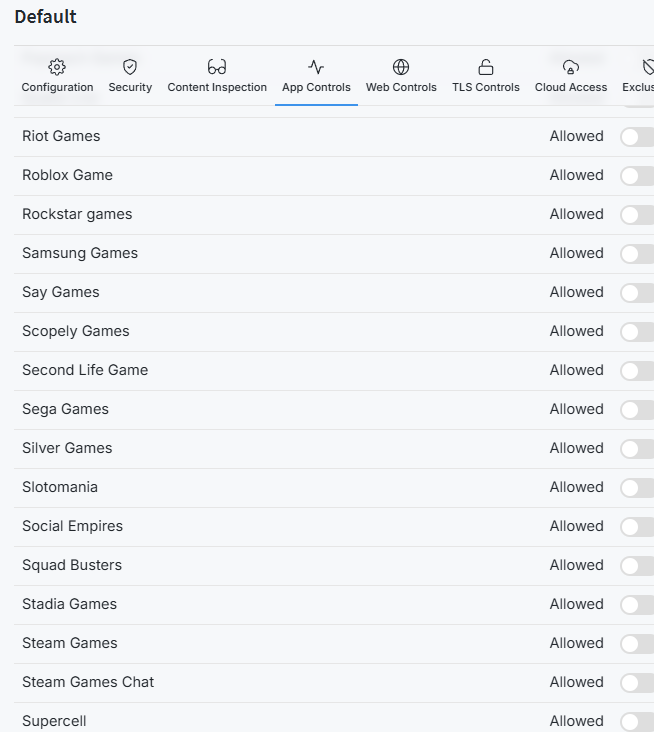
Task: Click the Social Empires label
Action: click(72, 526)
